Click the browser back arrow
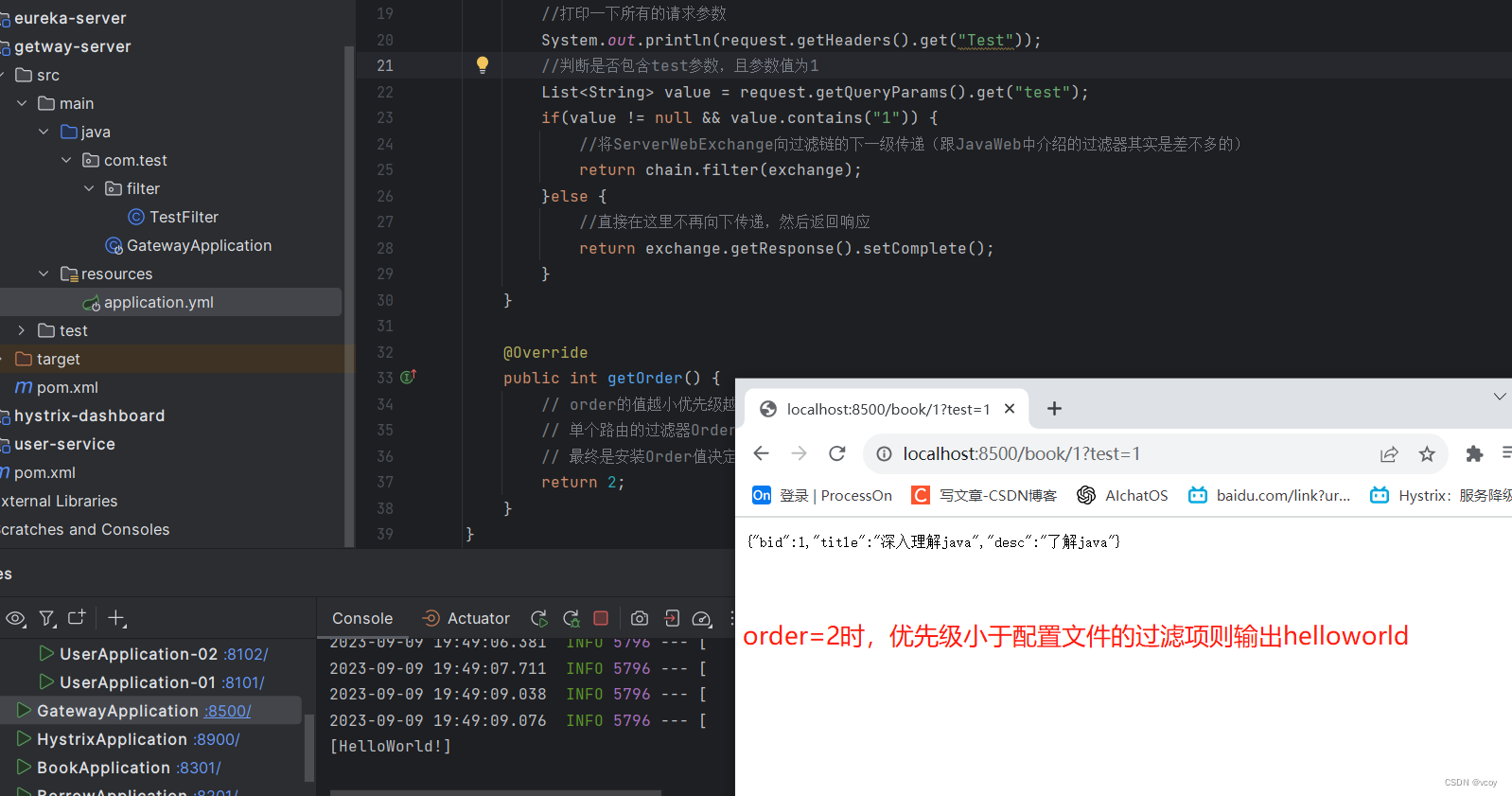 tap(762, 453)
